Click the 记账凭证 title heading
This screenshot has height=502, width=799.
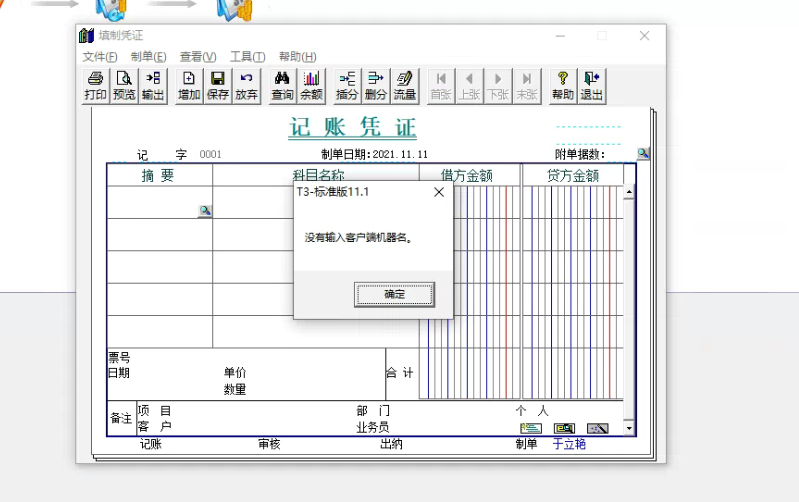click(x=353, y=127)
